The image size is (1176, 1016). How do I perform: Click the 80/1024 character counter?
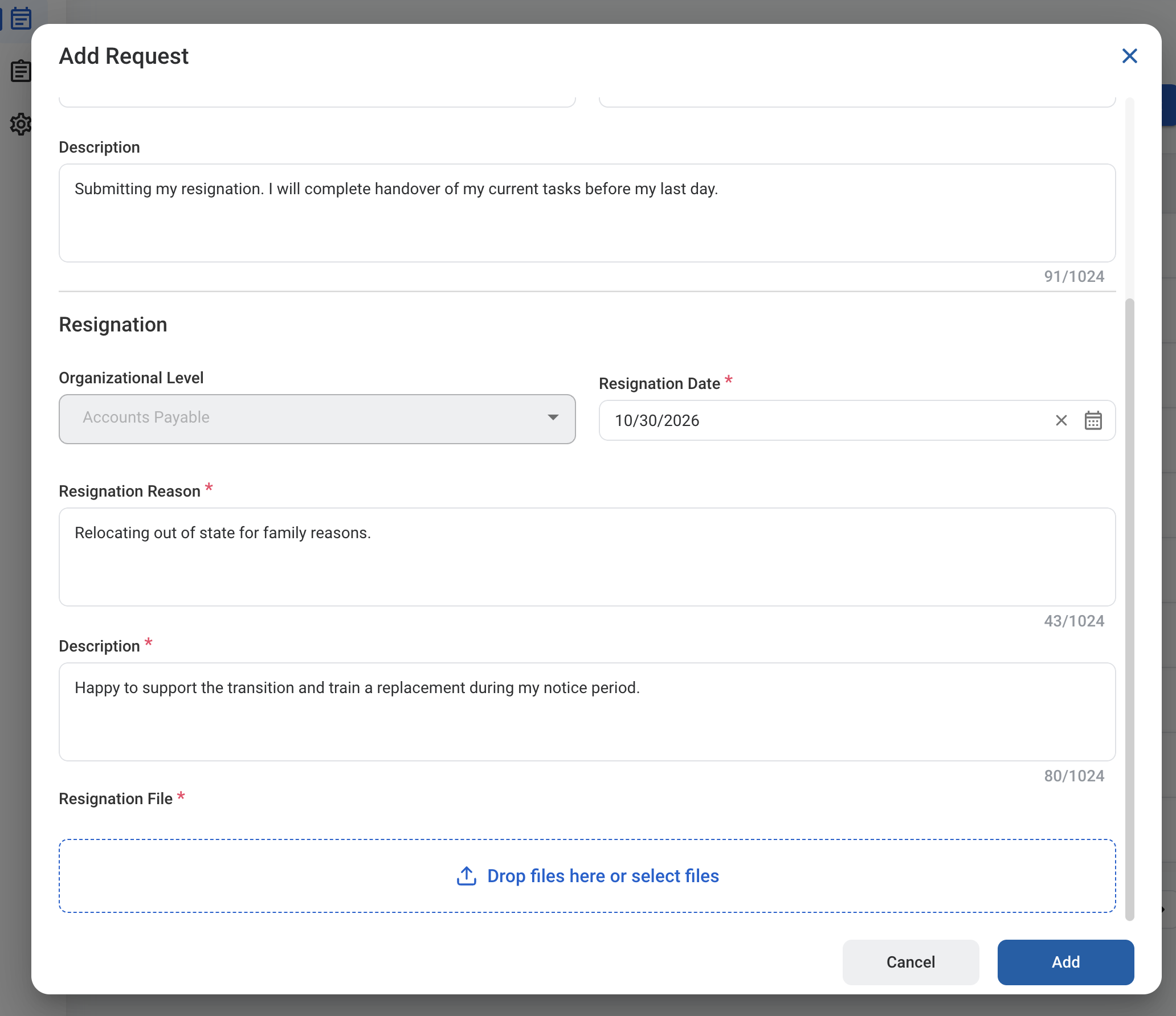pos(1074,776)
